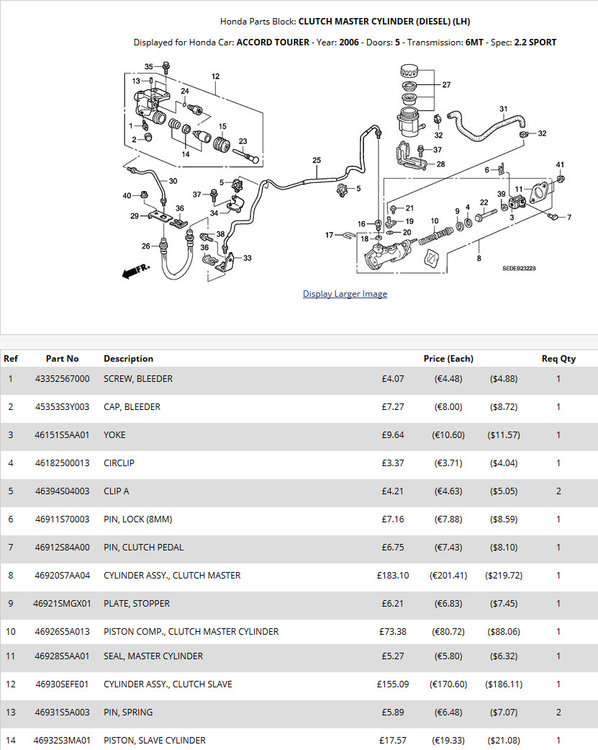Screen dimensions: 598x750
Task: Select the CAP, BLEEDER row description
Action: click(x=132, y=407)
